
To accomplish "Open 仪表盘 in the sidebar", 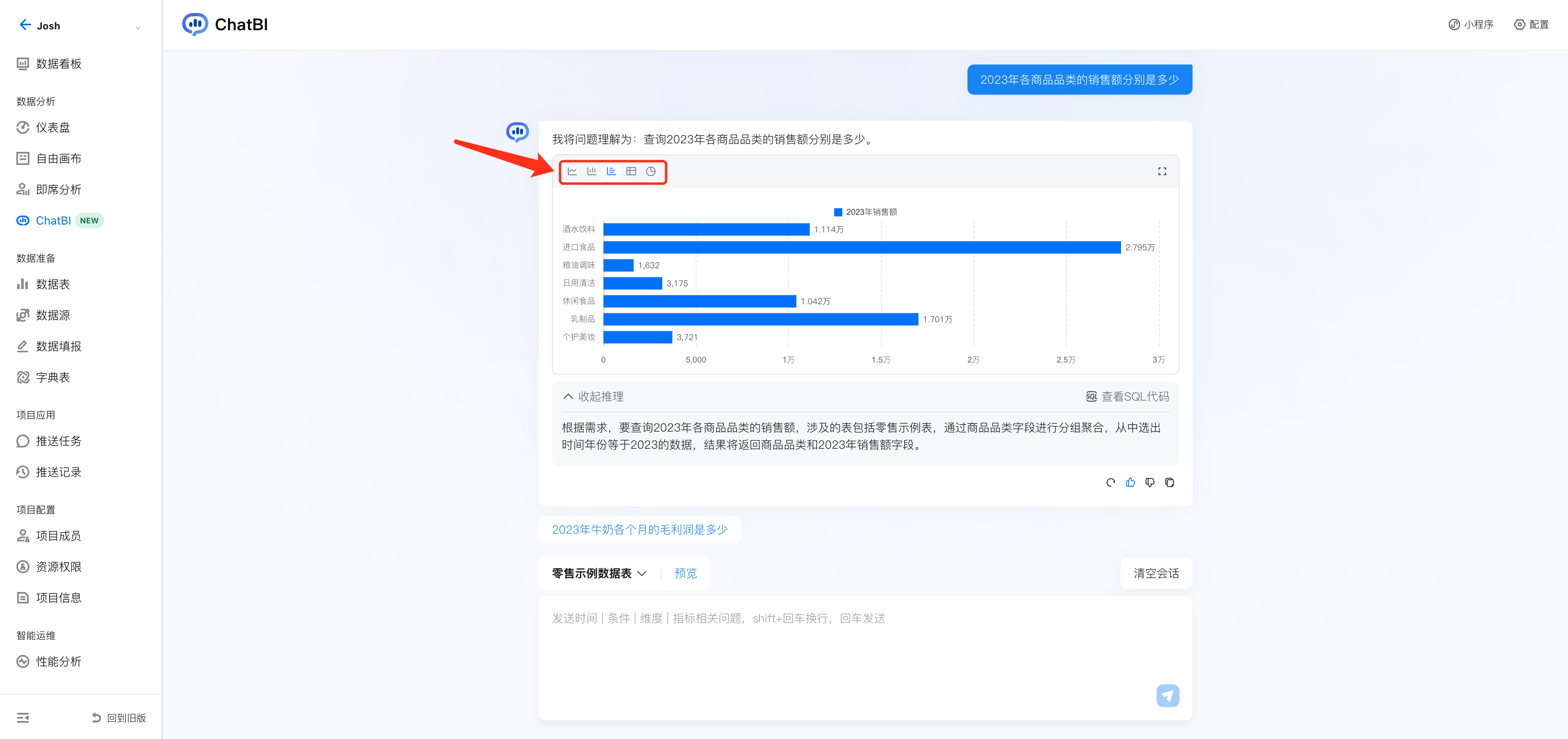I will point(53,128).
